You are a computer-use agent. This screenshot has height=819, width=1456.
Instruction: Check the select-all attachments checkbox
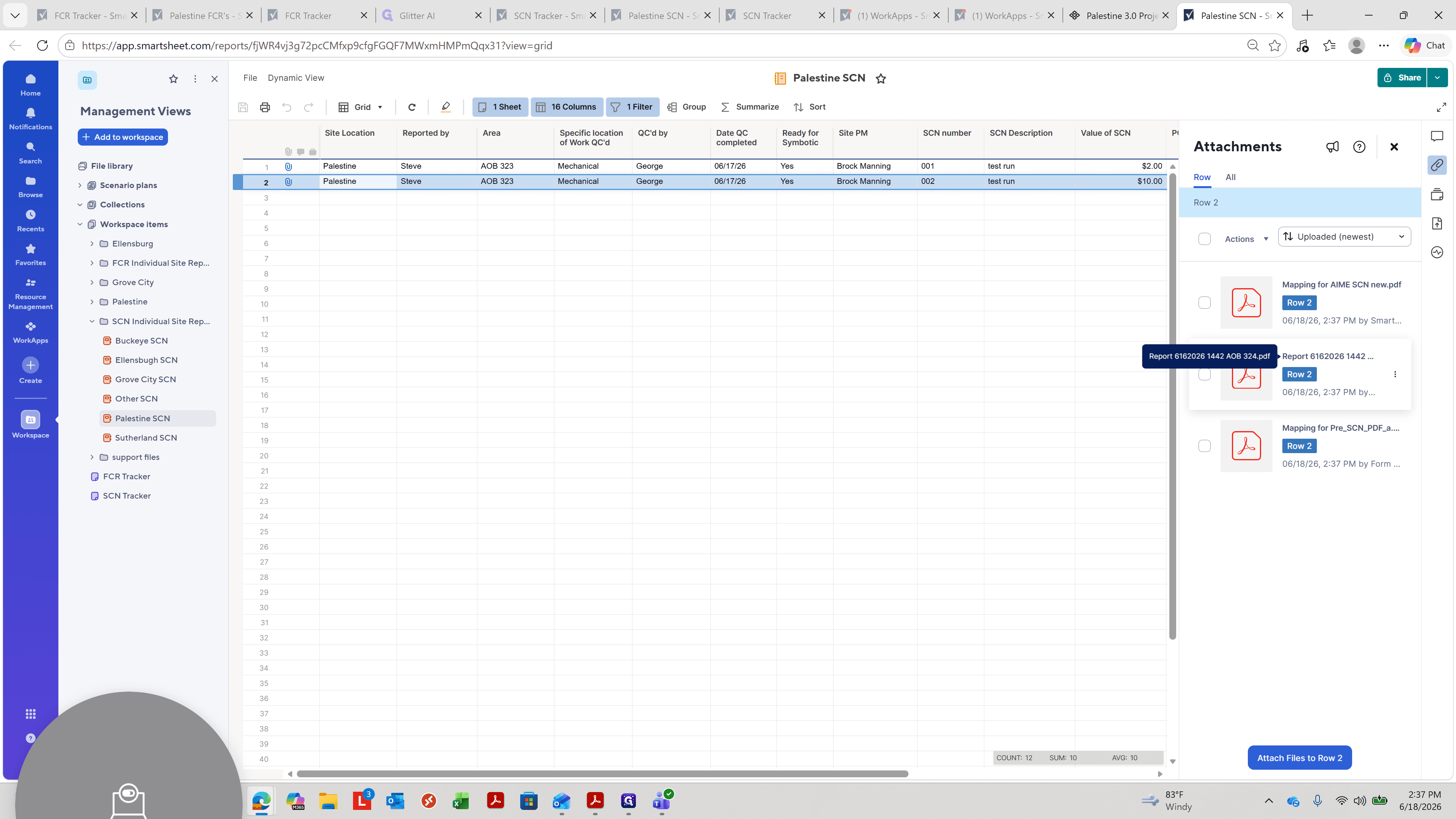pyautogui.click(x=1205, y=239)
